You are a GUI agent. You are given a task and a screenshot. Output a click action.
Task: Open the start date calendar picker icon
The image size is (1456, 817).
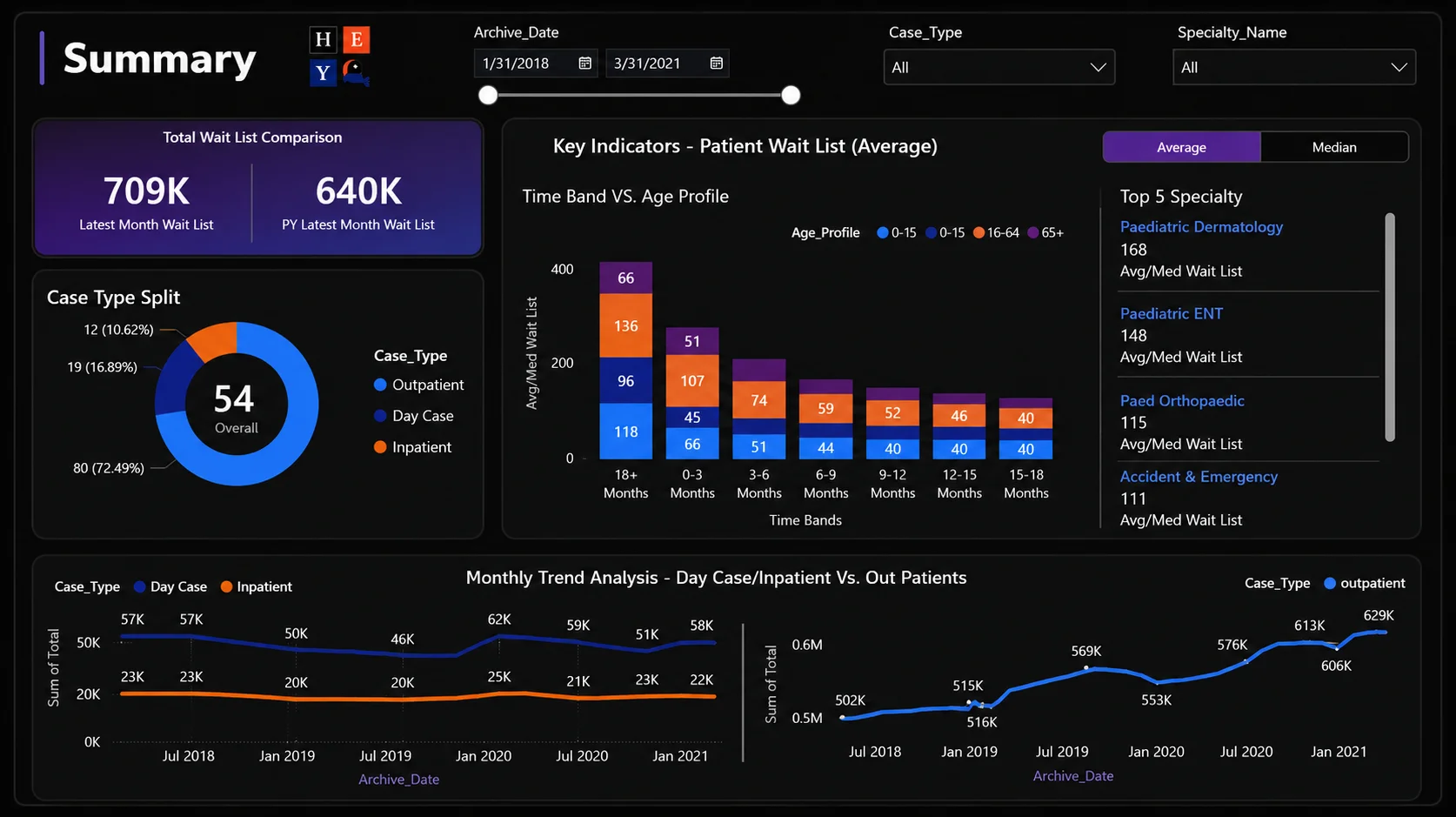click(584, 64)
